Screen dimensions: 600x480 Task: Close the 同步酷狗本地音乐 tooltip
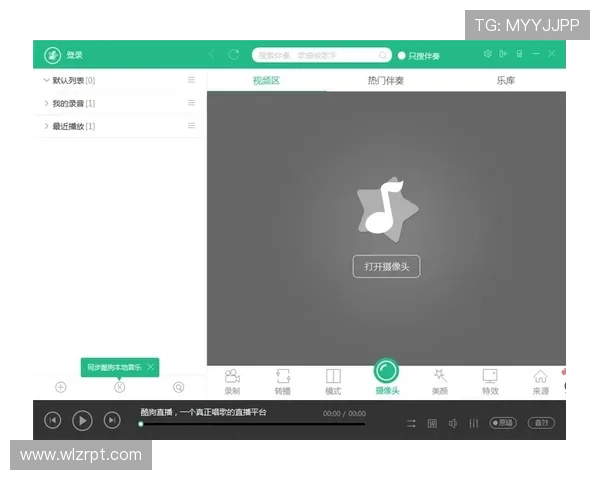click(151, 367)
